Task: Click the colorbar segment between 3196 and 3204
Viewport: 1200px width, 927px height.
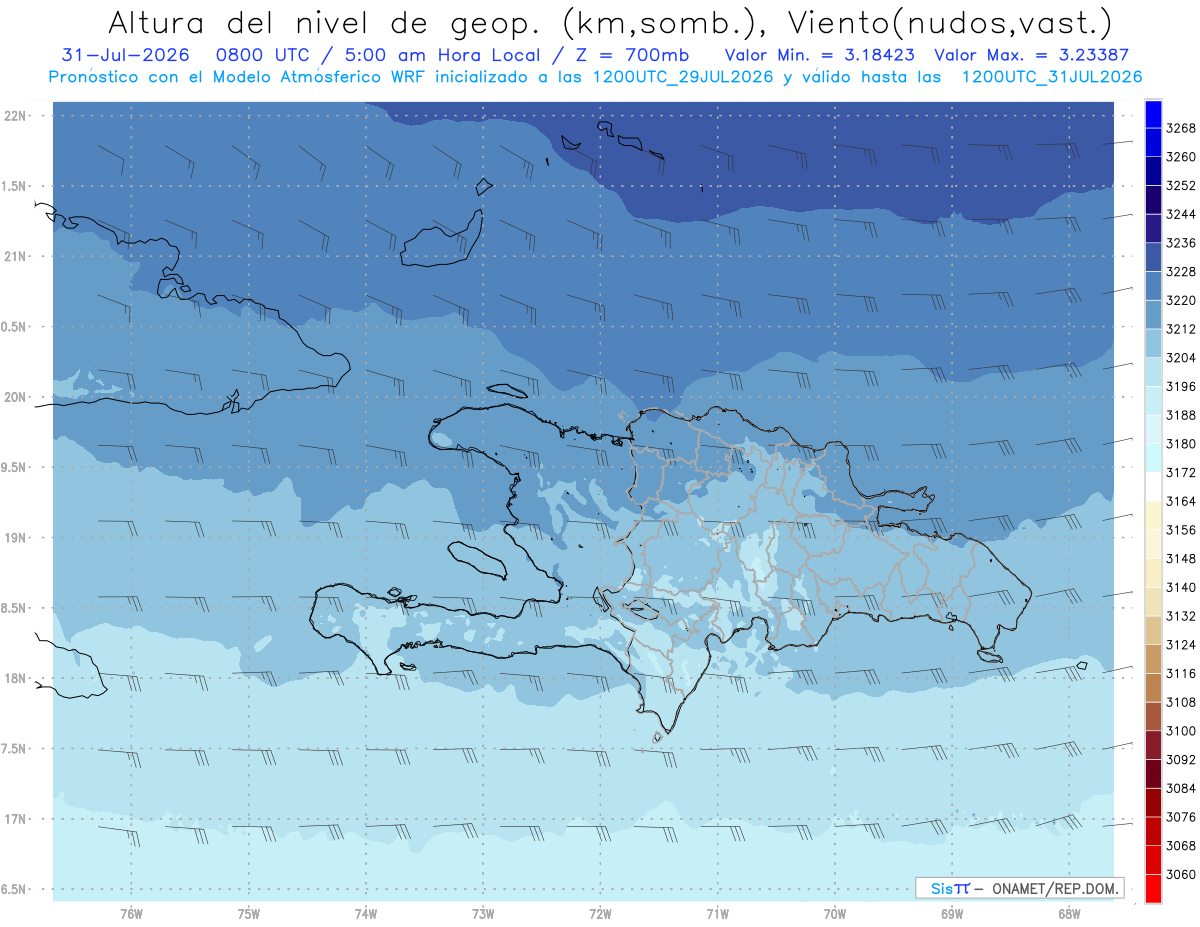Action: pos(1153,372)
